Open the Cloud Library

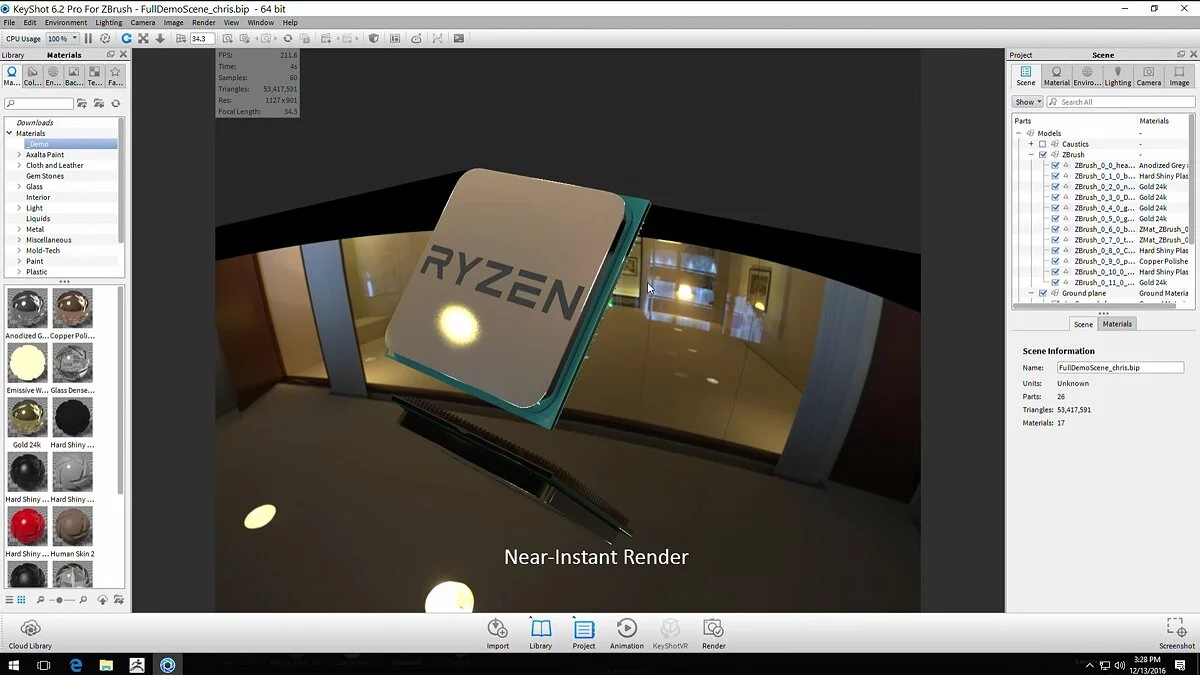(30, 633)
